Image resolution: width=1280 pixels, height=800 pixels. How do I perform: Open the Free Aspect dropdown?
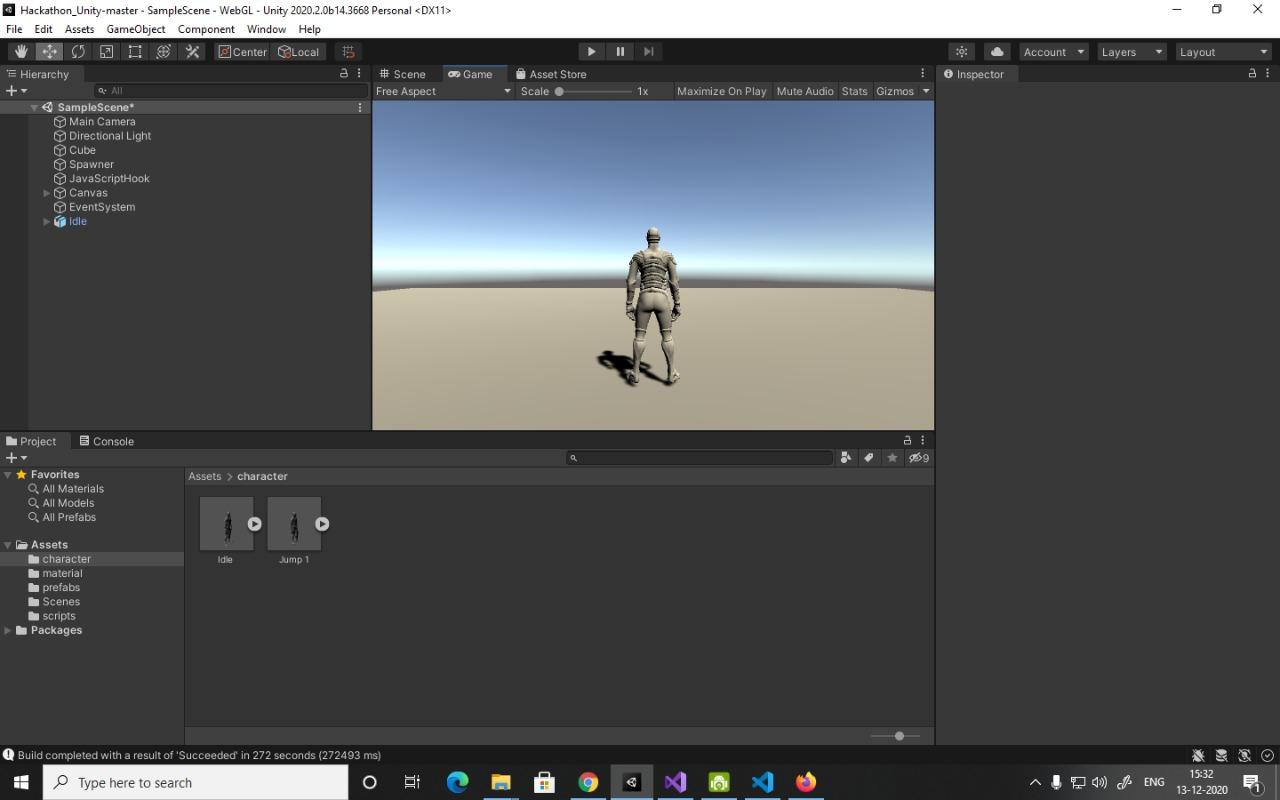pos(443,91)
